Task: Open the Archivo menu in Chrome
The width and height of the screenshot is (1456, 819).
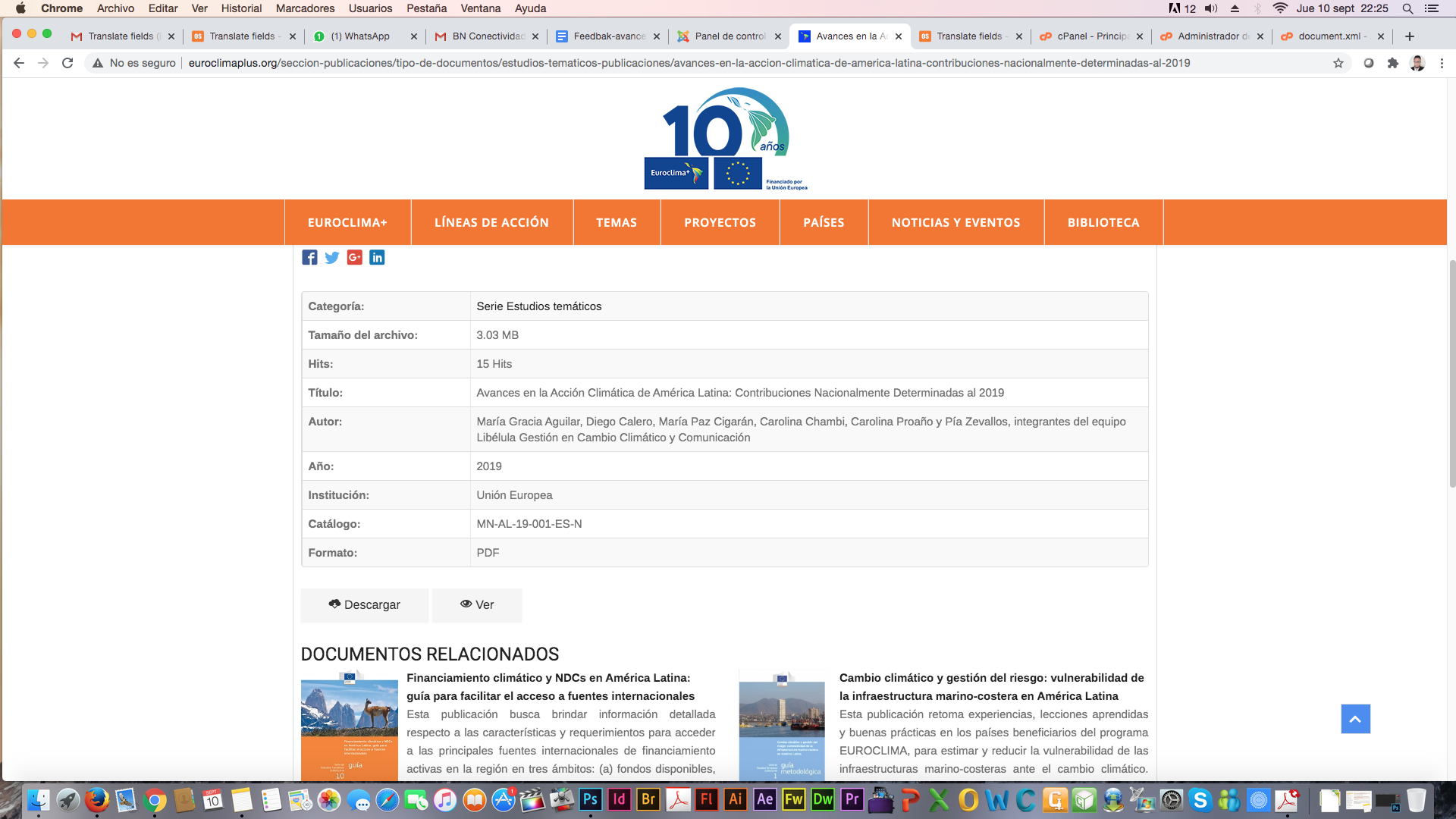Action: point(115,8)
